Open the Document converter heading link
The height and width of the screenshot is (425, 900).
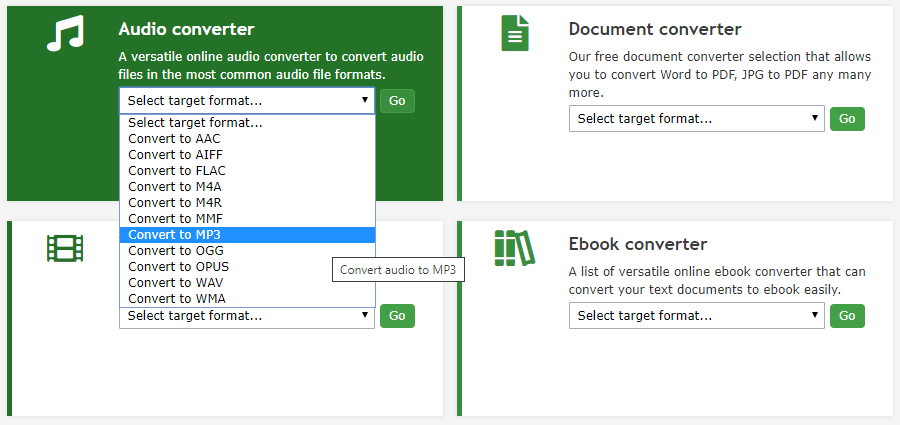pos(655,29)
